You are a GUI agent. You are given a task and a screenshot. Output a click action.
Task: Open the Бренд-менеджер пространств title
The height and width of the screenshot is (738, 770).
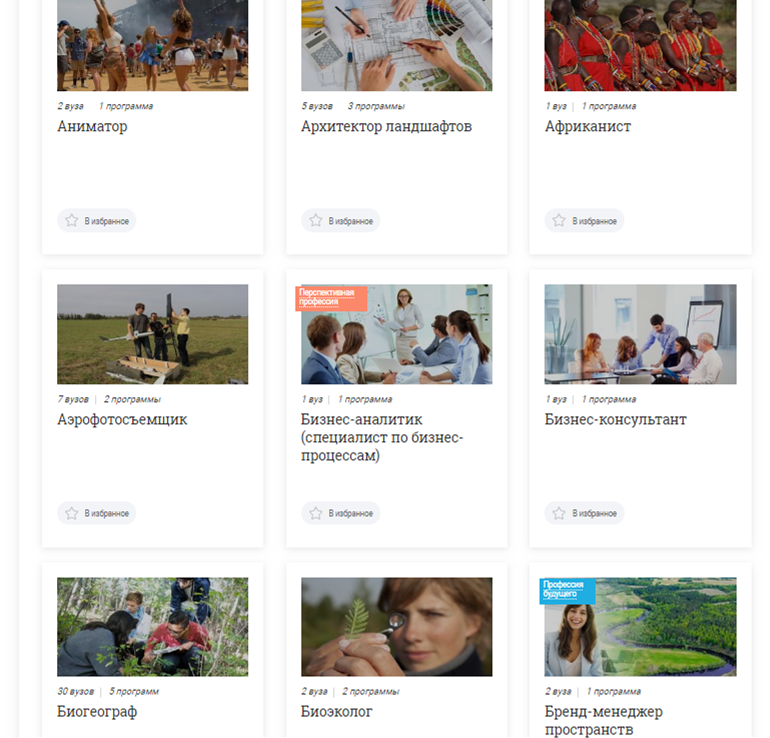pos(604,720)
